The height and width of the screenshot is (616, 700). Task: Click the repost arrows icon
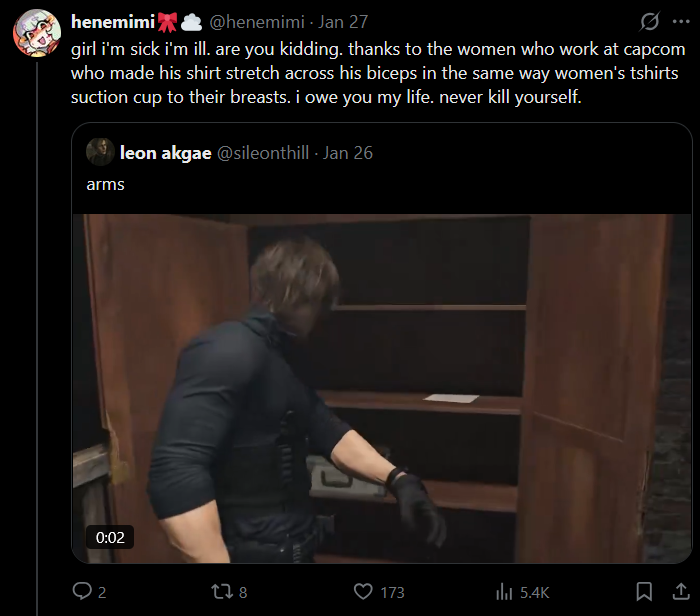coord(222,591)
